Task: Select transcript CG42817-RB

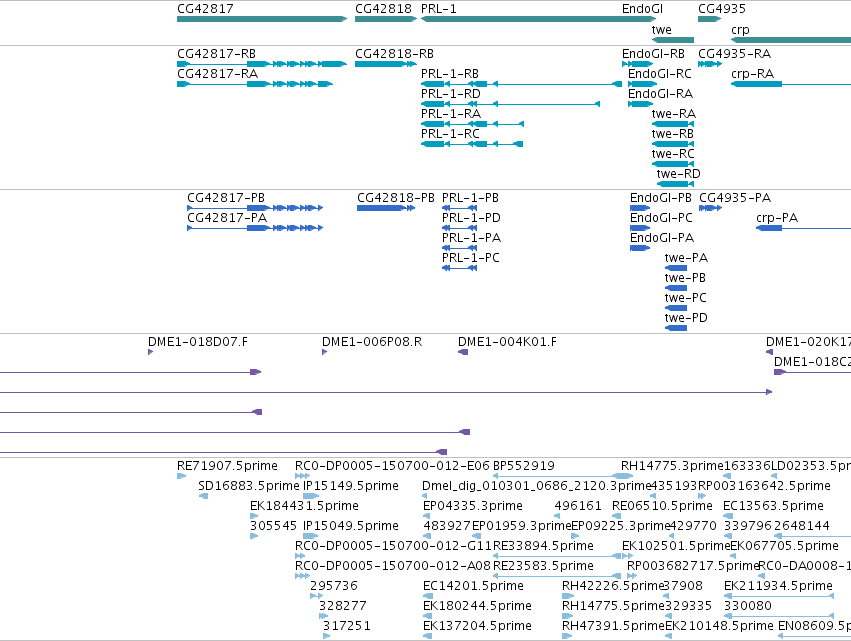Action: pos(262,64)
